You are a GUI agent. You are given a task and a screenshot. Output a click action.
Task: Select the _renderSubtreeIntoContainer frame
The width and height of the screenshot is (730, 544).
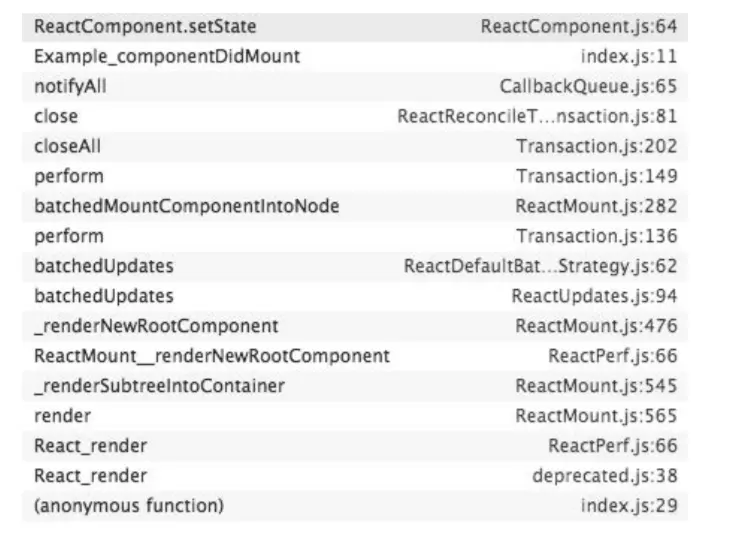[355, 386]
